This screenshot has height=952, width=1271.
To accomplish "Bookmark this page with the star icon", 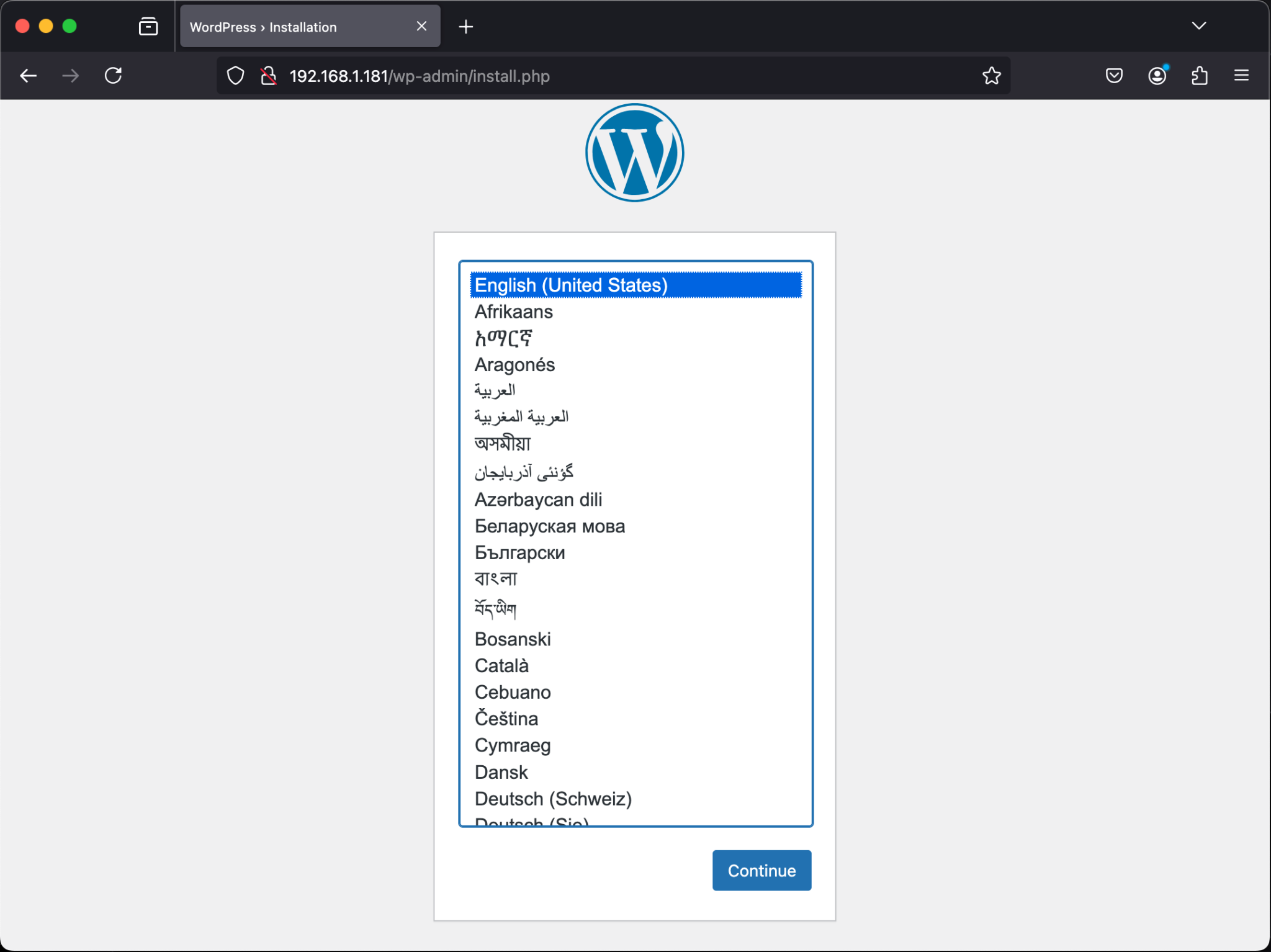I will [990, 75].
